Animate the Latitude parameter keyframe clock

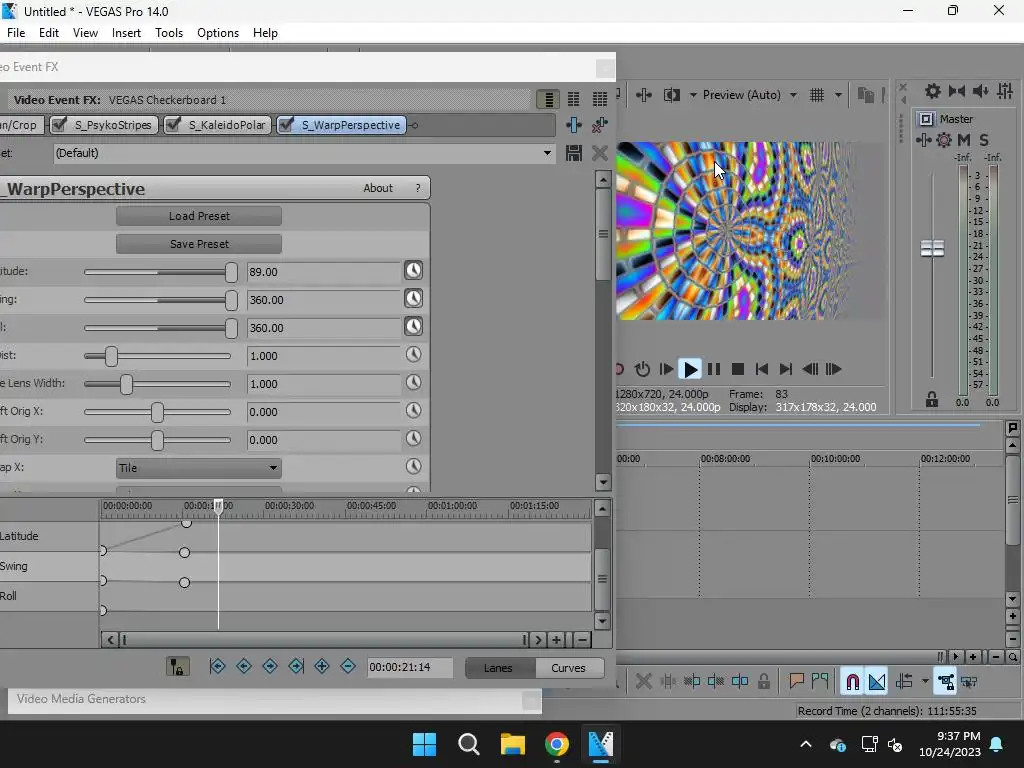[413, 270]
